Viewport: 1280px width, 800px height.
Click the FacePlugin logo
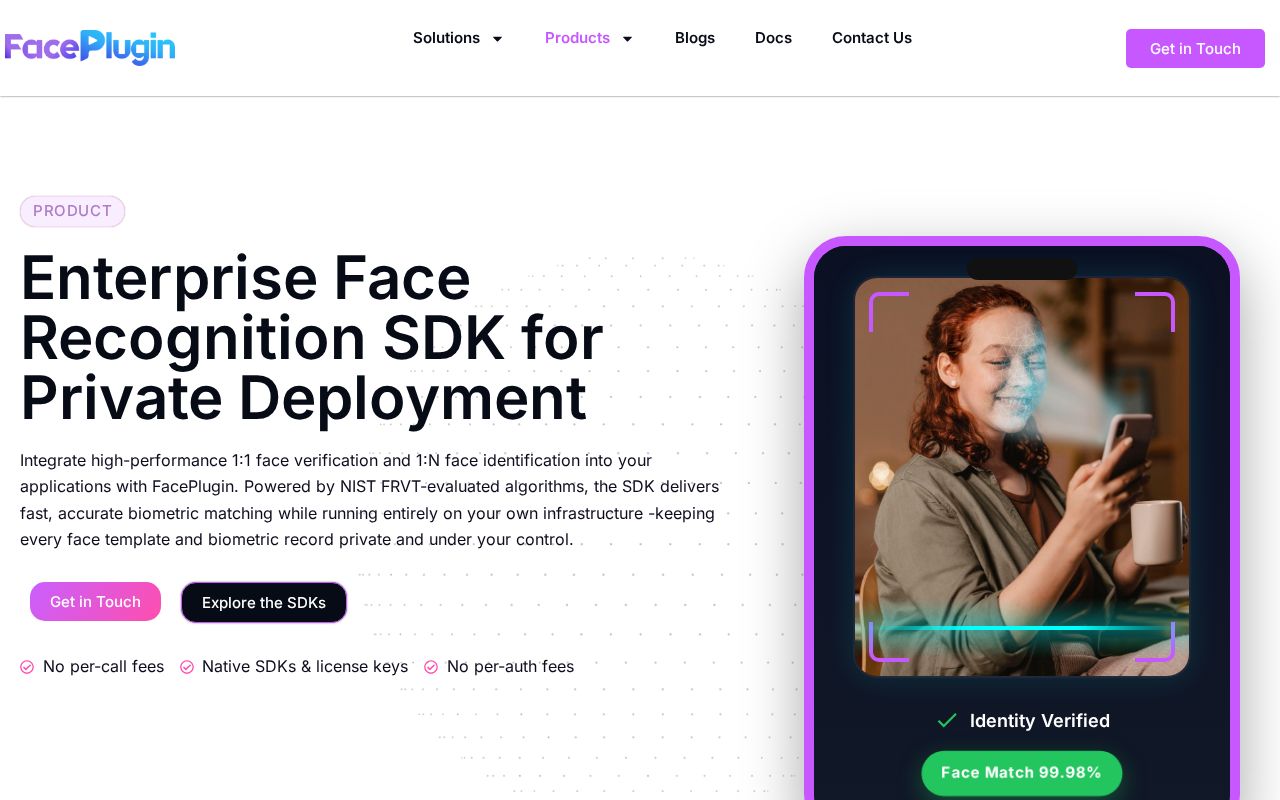[x=90, y=47]
